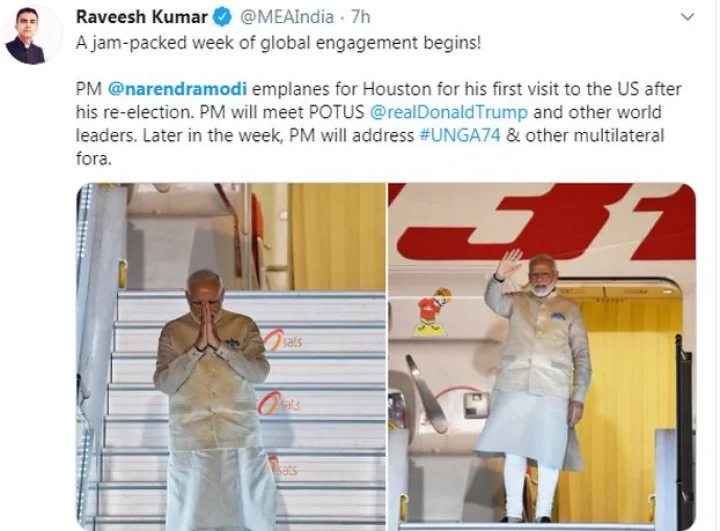
Task: Select the Raveesh Kumar display name
Action: click(x=141, y=17)
